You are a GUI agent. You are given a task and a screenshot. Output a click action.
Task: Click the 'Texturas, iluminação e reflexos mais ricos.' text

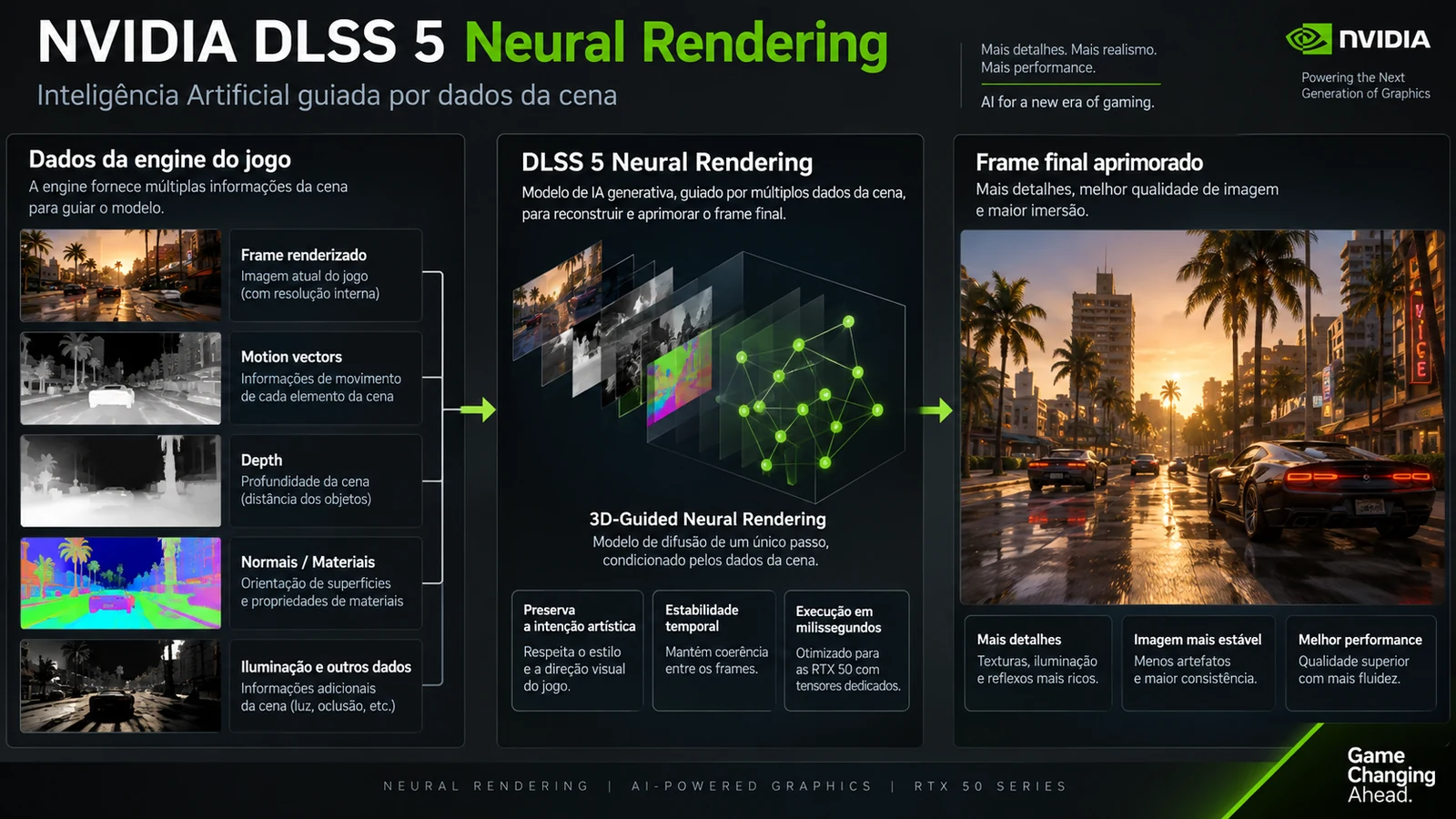1037,670
